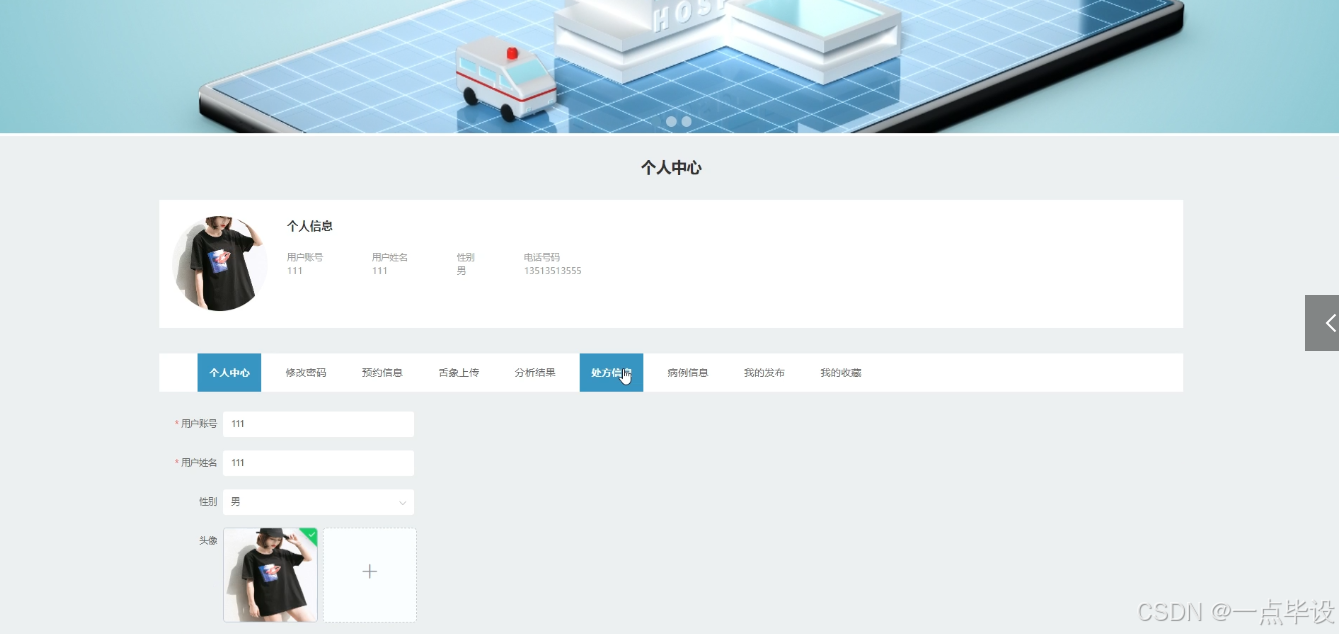Screen dimensions: 1339x634
Task: Click the 用户账号 input field
Action: coord(318,423)
